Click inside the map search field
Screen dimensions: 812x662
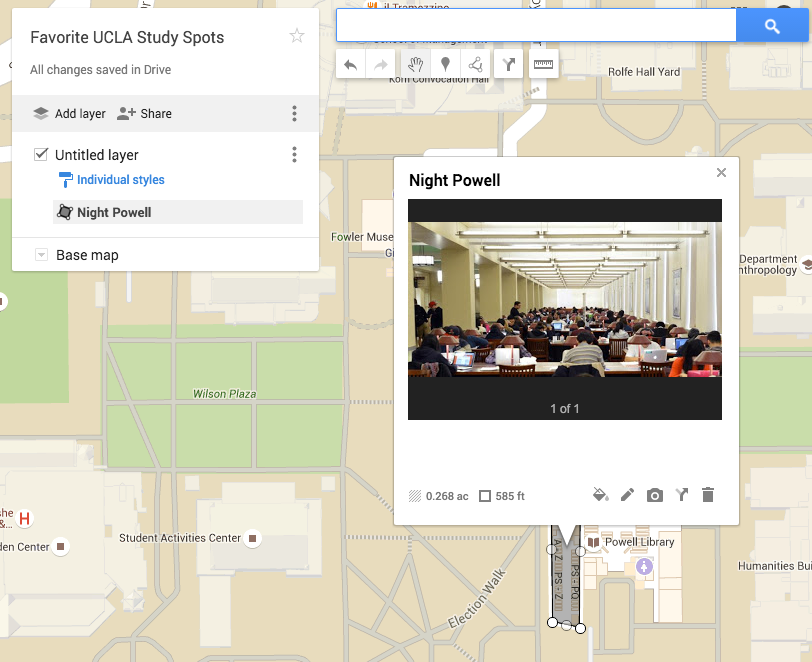click(536, 25)
